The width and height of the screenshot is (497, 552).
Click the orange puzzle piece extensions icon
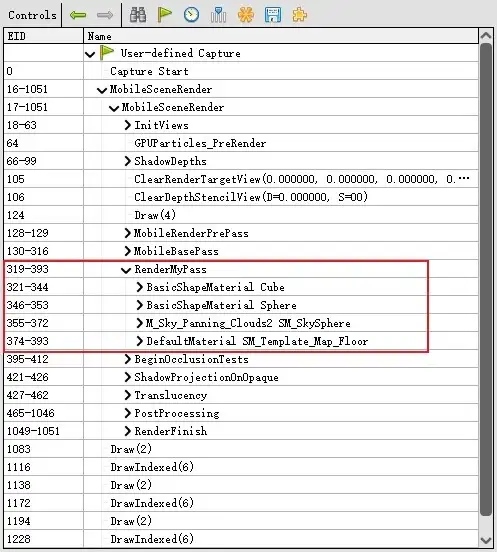(299, 15)
